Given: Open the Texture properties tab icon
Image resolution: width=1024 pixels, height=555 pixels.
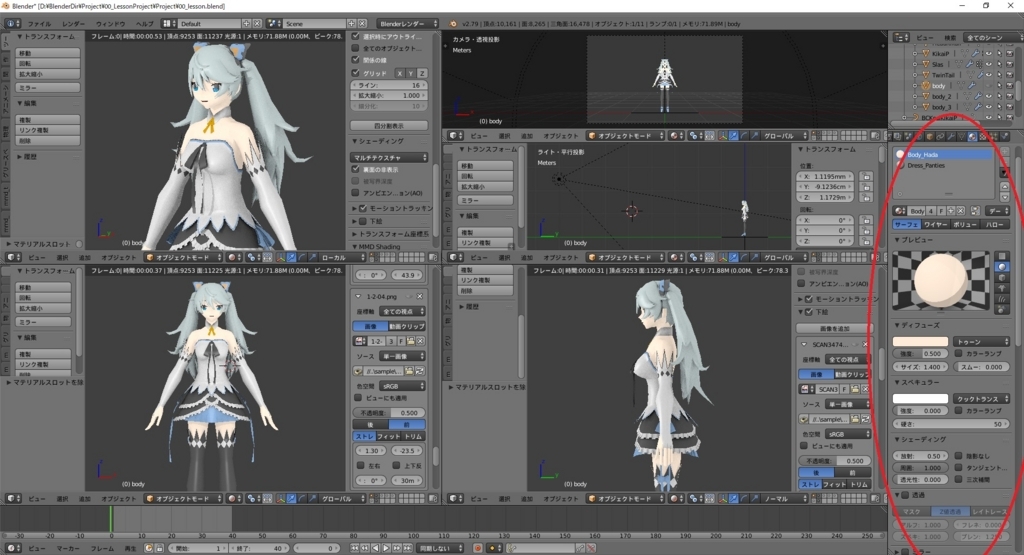Looking at the screenshot, I should (983, 136).
